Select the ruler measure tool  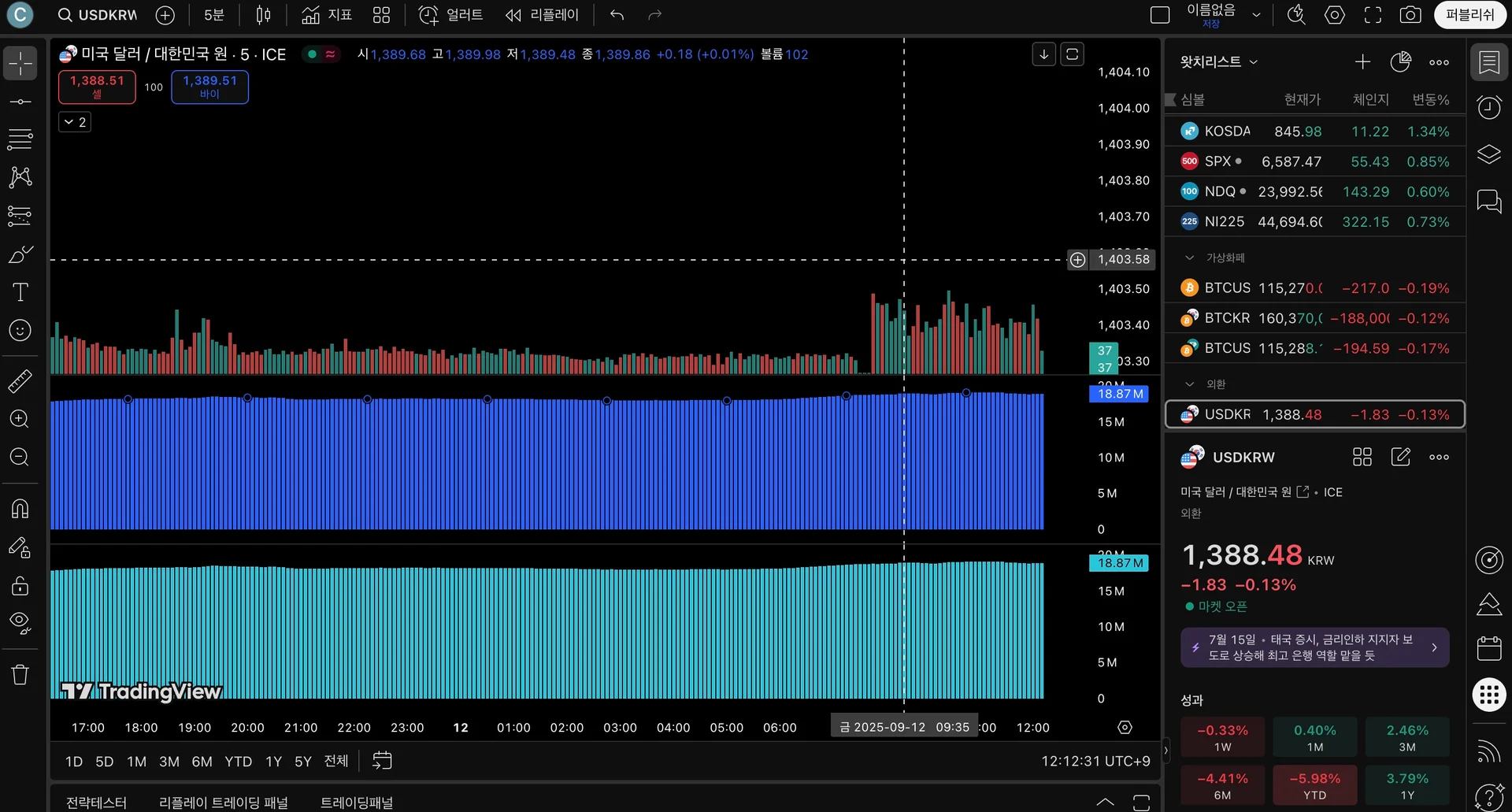click(x=20, y=381)
